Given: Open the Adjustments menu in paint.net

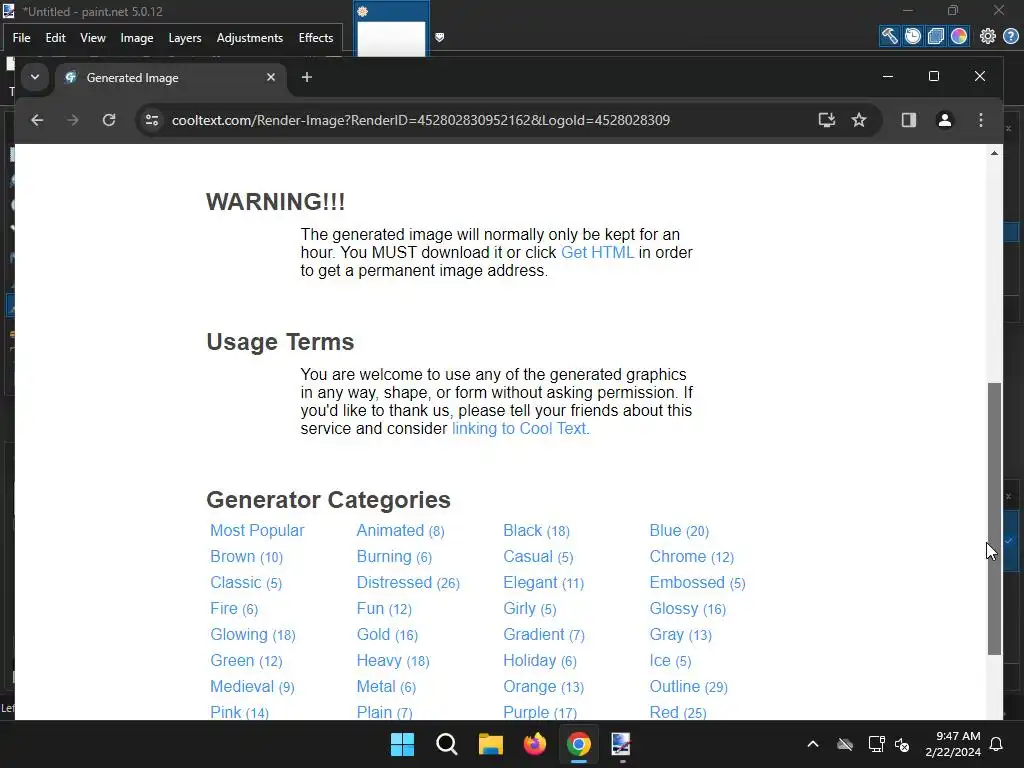Looking at the screenshot, I should 249,38.
